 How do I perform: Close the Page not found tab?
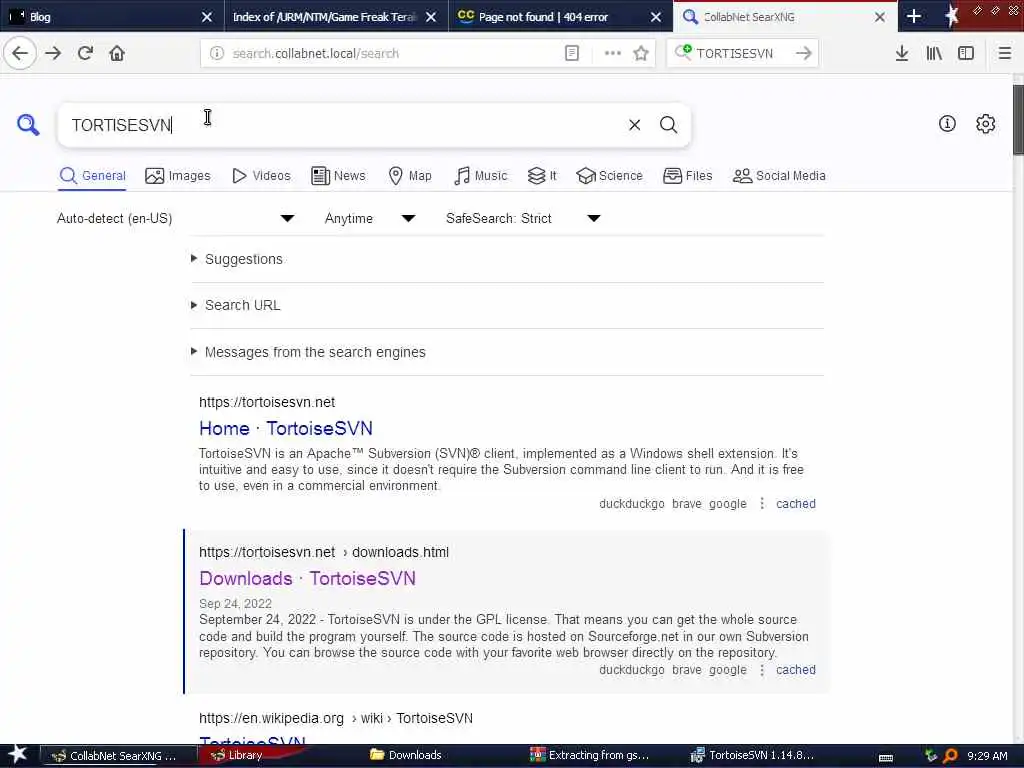(x=656, y=17)
